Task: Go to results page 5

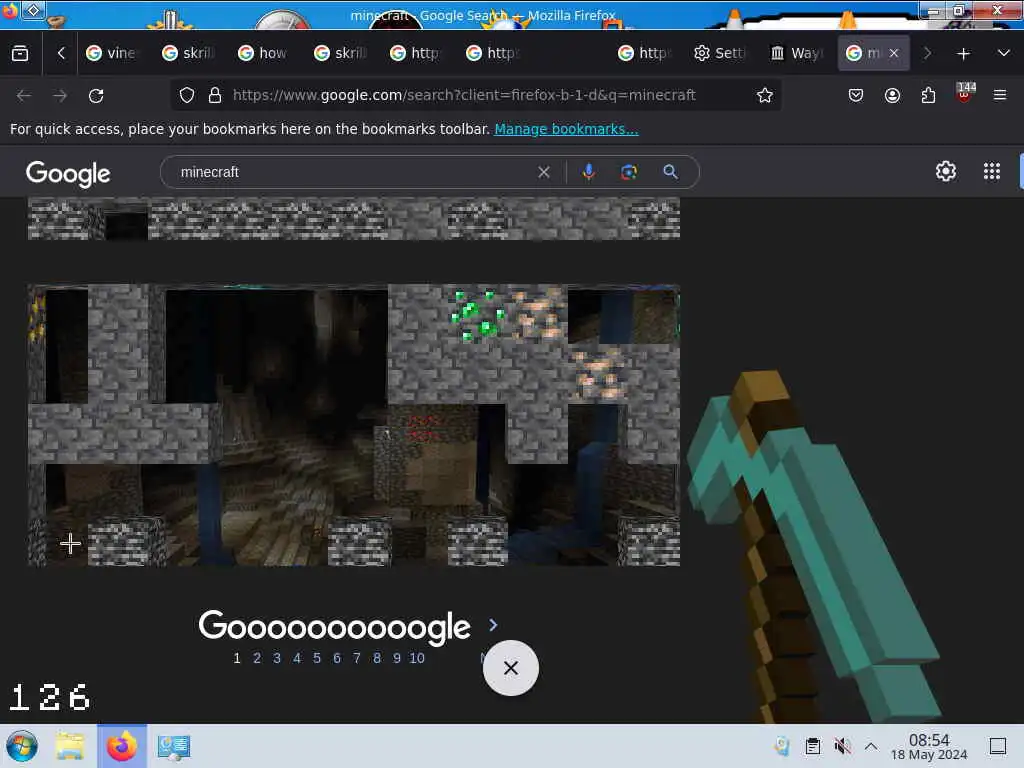Action: coord(317,658)
